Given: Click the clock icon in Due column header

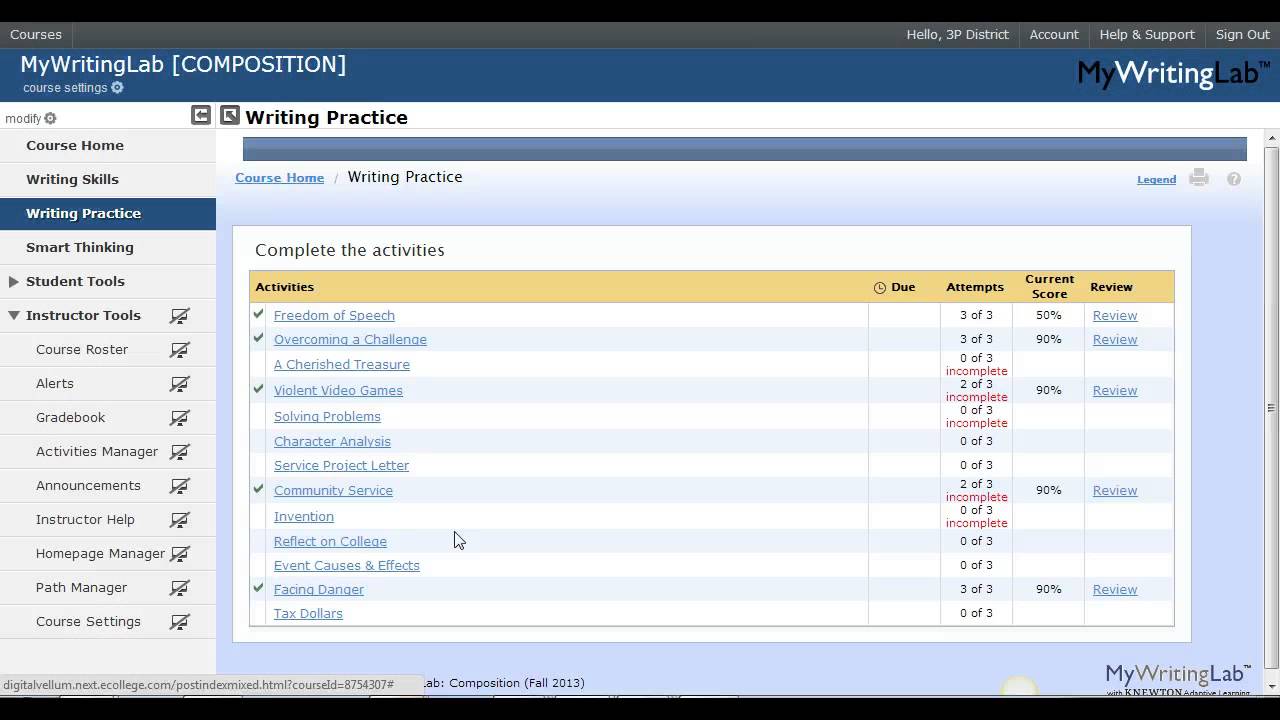Looking at the screenshot, I should (x=880, y=287).
